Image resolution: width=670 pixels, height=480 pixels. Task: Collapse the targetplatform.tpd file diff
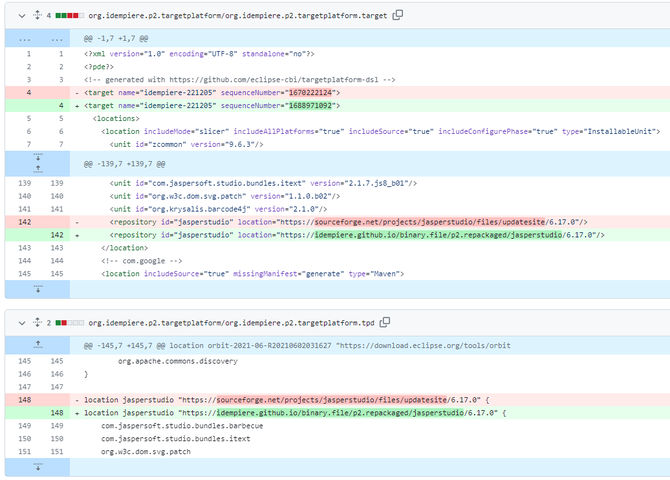click(x=22, y=323)
